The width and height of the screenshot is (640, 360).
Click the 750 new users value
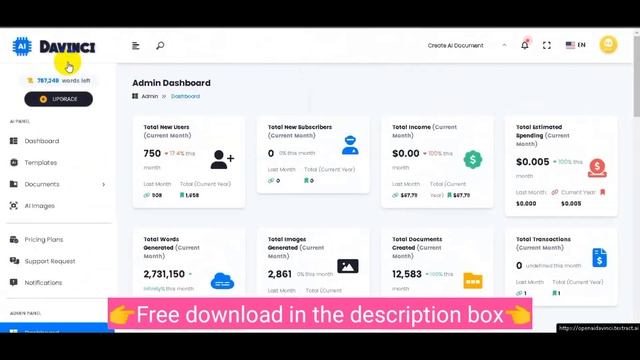pos(152,153)
